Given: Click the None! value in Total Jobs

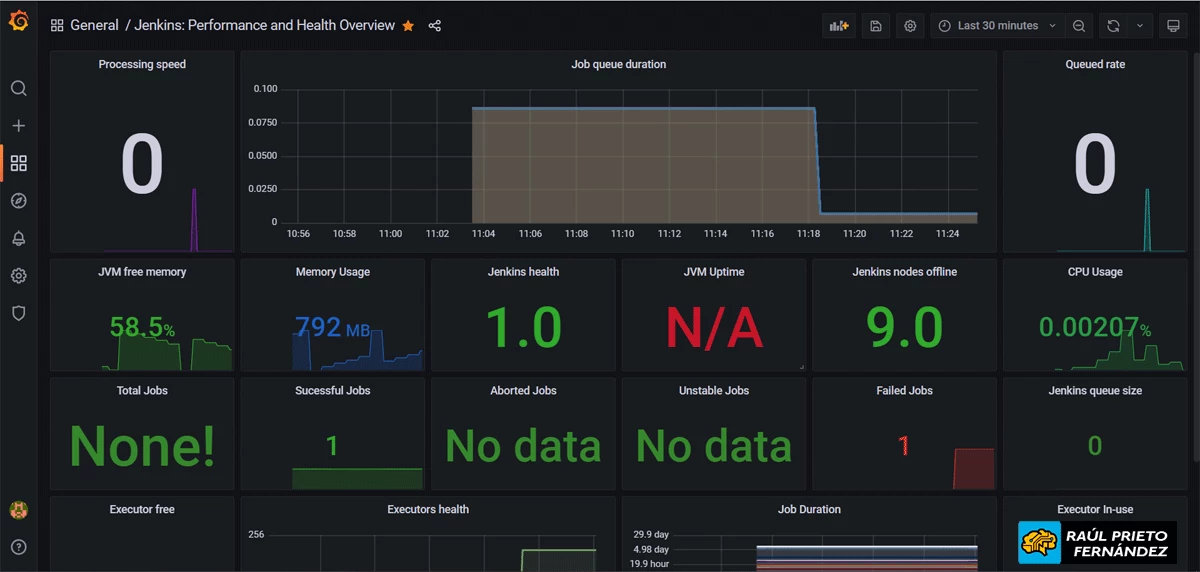Looking at the screenshot, I should tap(142, 446).
